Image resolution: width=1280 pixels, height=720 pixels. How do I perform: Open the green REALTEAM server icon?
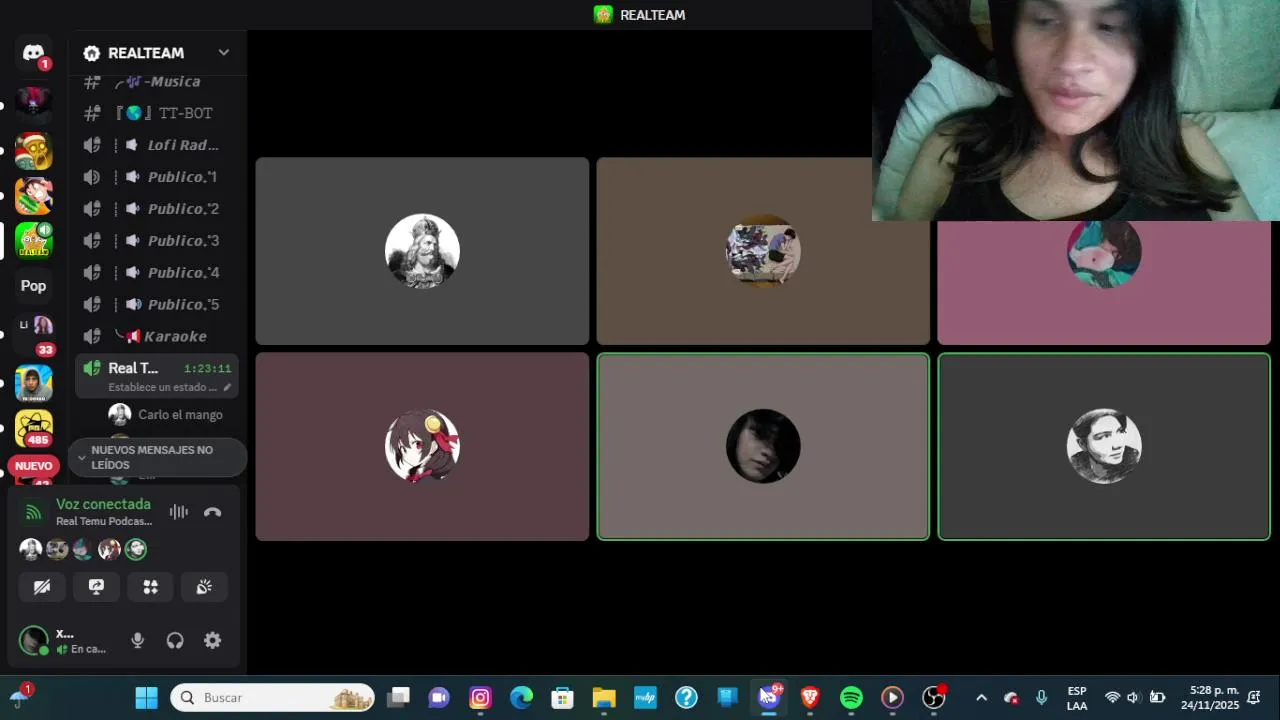pos(33,240)
